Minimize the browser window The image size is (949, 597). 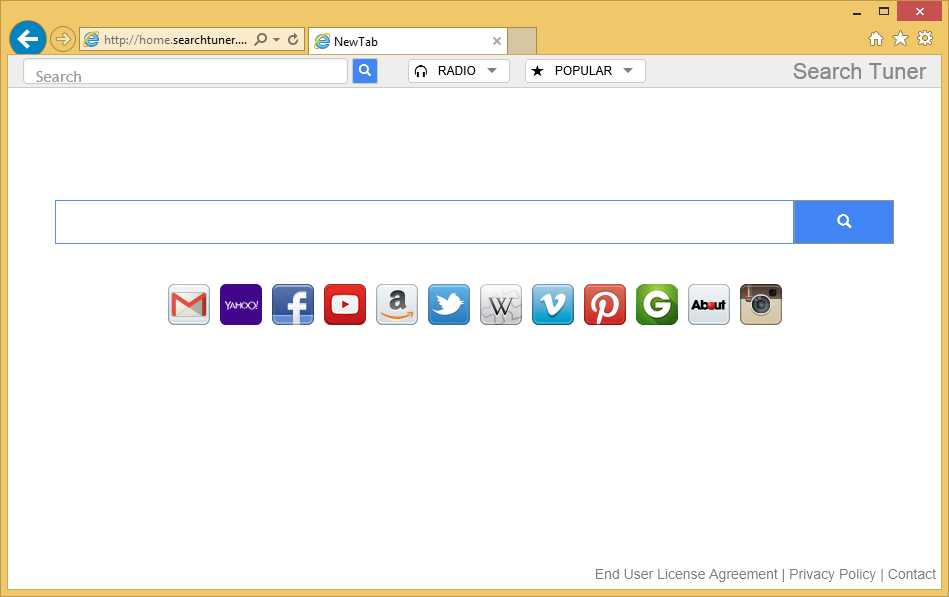857,12
